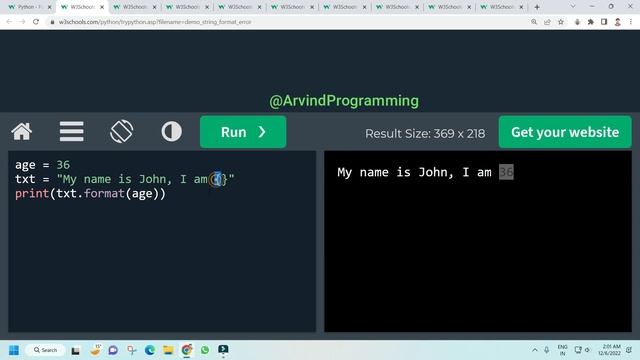640x360 pixels.
Task: Open the network and volume quick settings
Action: tap(582, 350)
